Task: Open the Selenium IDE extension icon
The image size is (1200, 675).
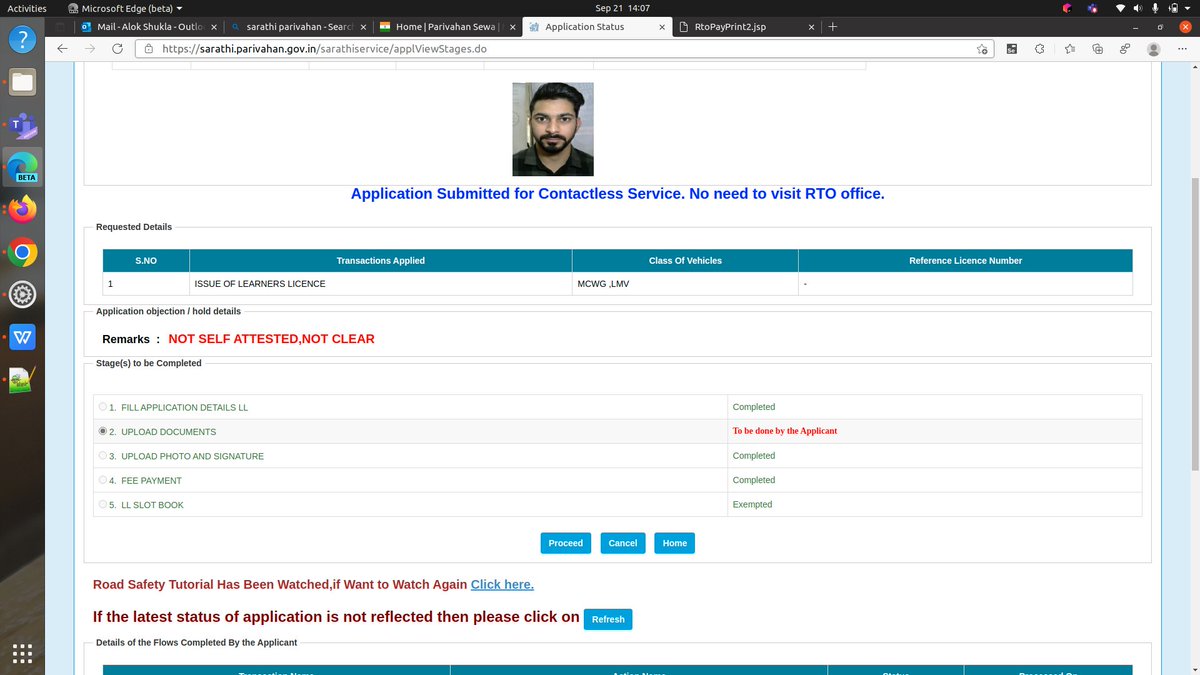Action: 1012,48
